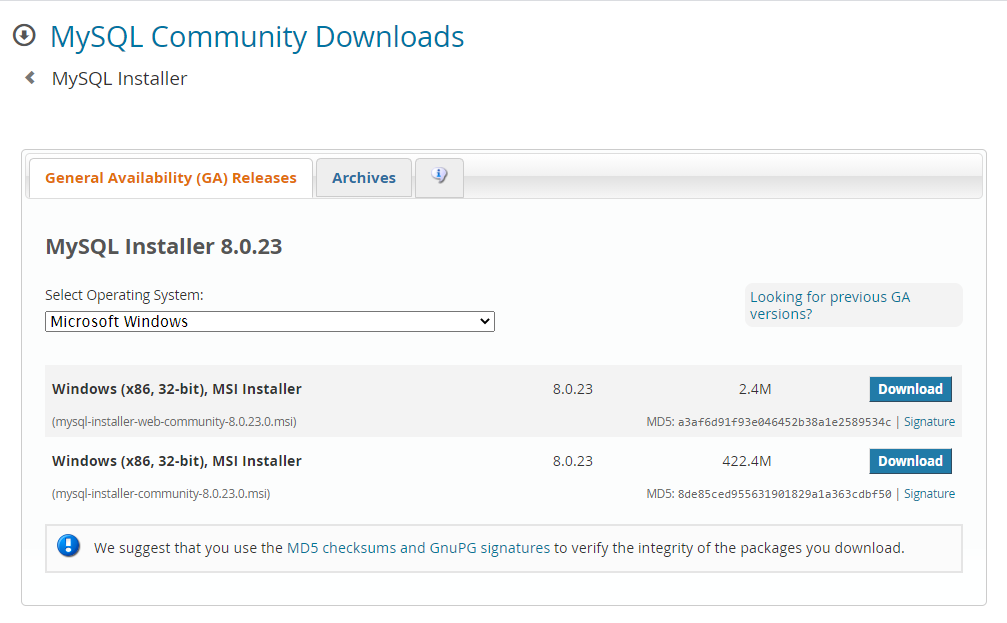
Task: Select MD5 value 8de85ced955631901829a1a363cdbf50
Action: coord(784,494)
